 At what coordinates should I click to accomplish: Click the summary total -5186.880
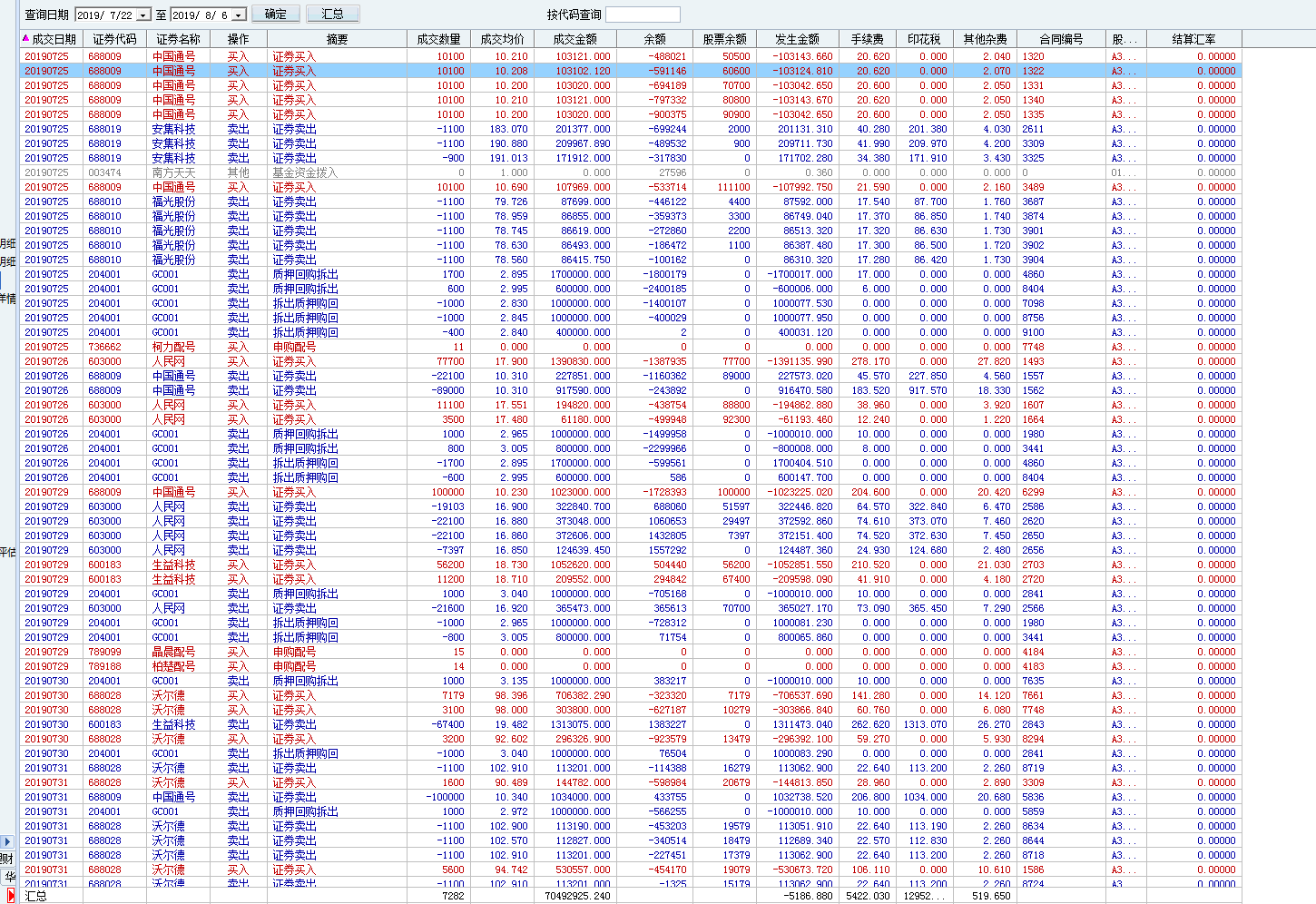[810, 896]
